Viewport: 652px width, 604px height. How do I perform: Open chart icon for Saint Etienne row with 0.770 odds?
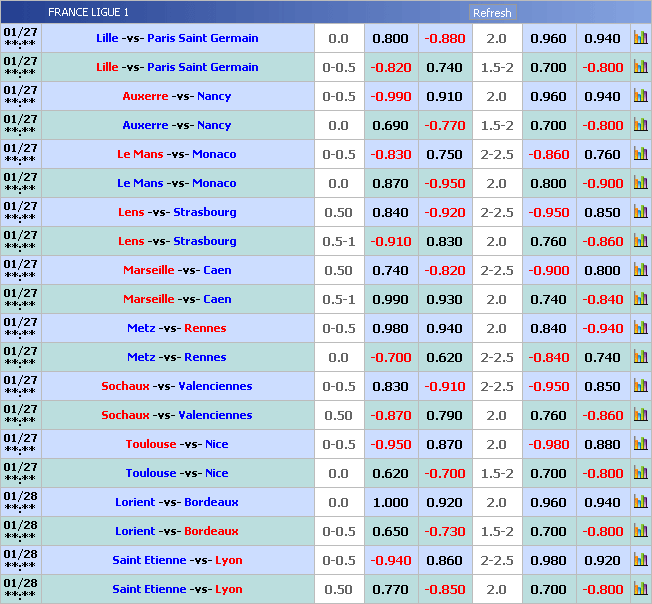[x=640, y=590]
